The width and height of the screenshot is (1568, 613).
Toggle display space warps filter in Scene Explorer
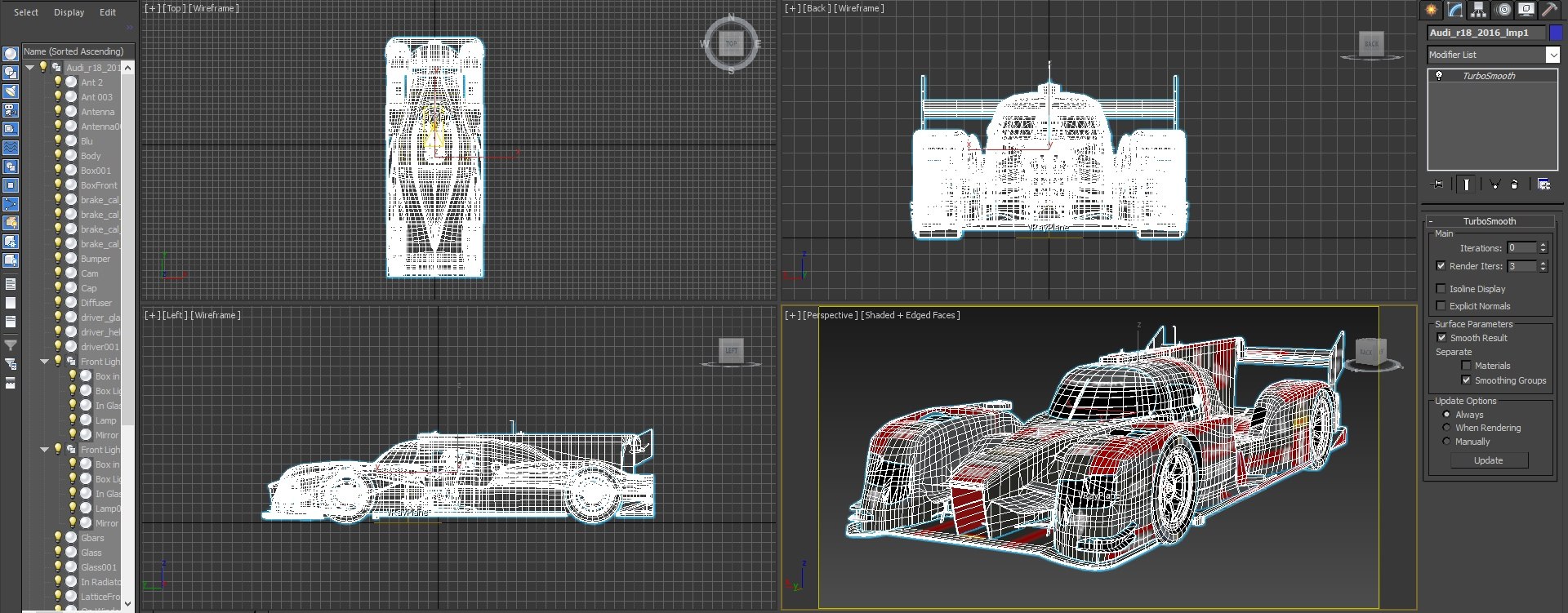11,148
